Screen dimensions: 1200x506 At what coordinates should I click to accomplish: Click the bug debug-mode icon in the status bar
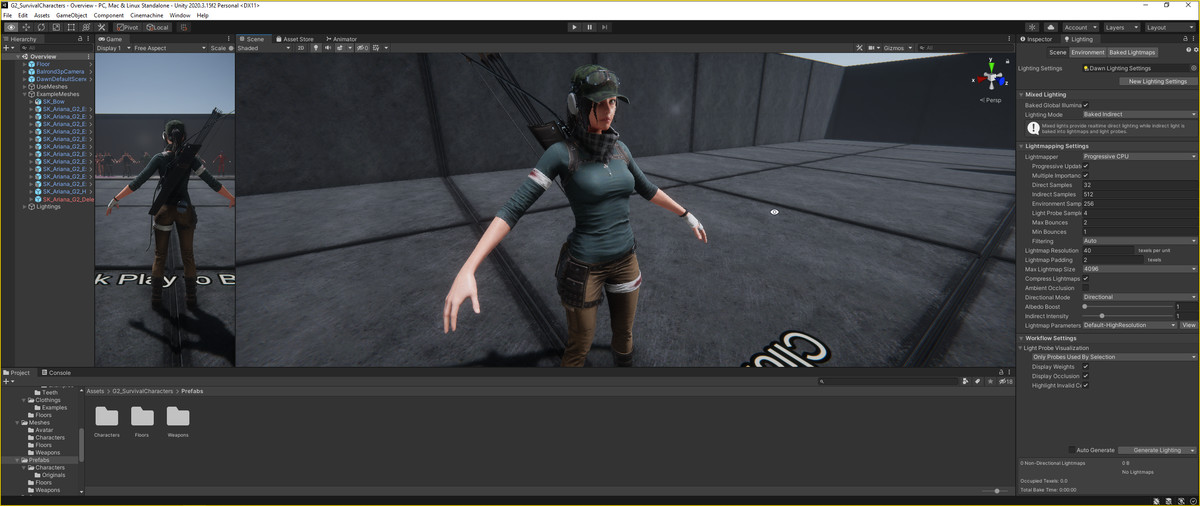(1154, 499)
